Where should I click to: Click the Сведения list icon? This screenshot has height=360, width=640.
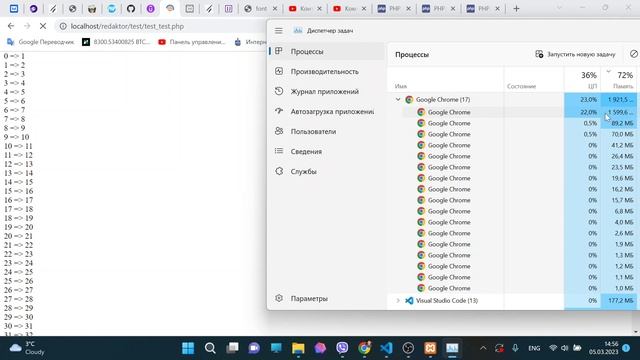pos(279,151)
